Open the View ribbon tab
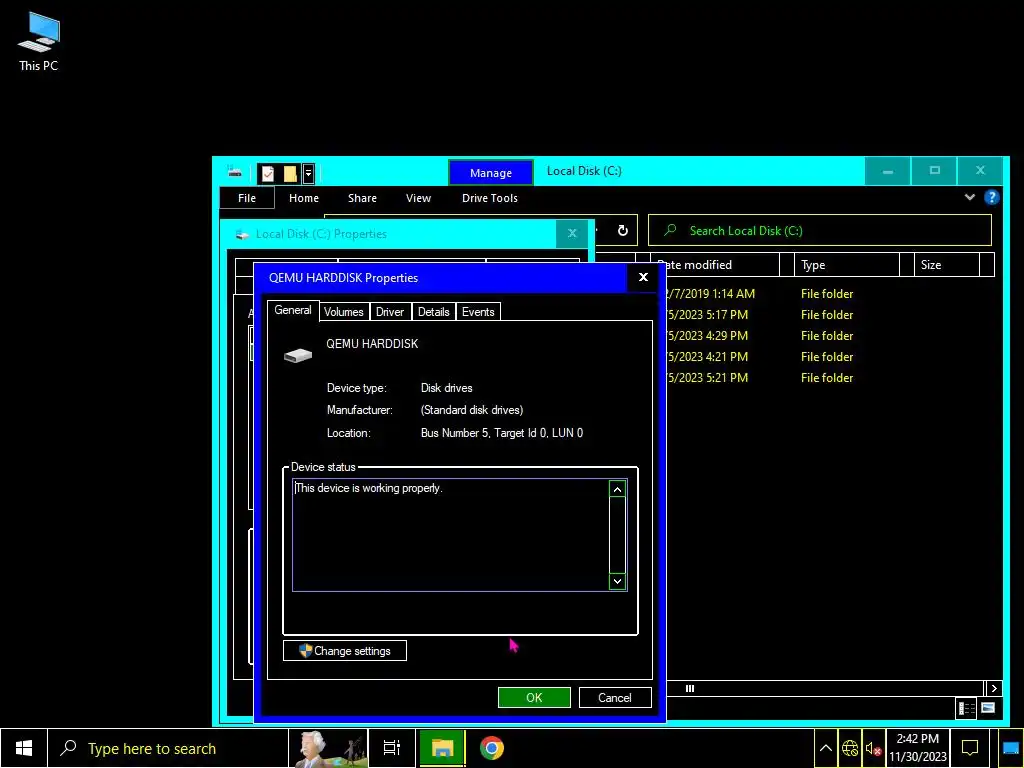This screenshot has width=1024, height=768. [418, 198]
